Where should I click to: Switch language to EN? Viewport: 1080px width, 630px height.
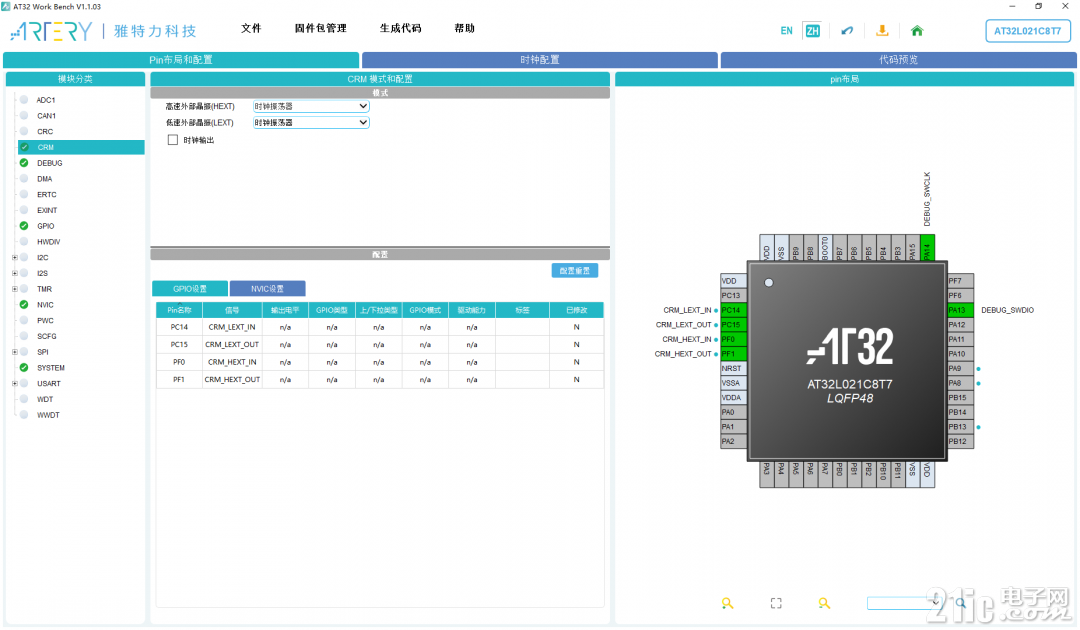click(x=786, y=31)
